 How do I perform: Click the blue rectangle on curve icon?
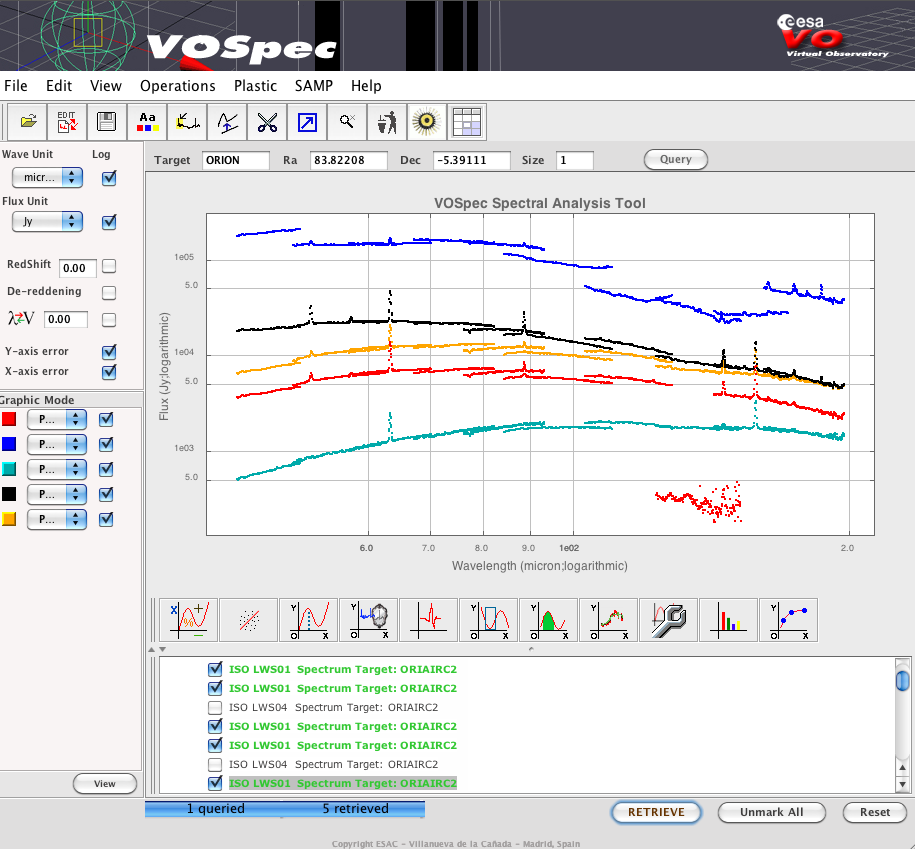point(488,620)
